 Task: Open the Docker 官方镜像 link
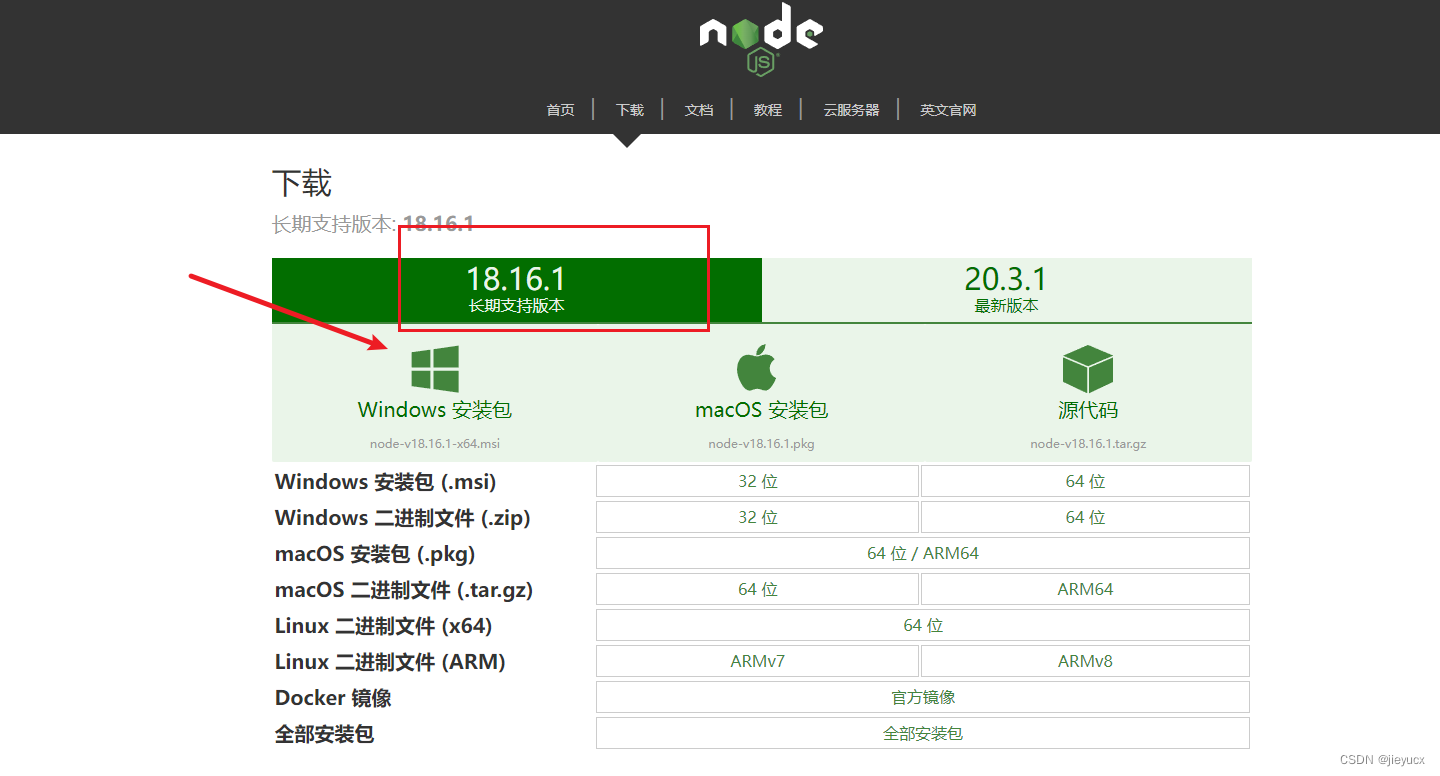pos(923,697)
